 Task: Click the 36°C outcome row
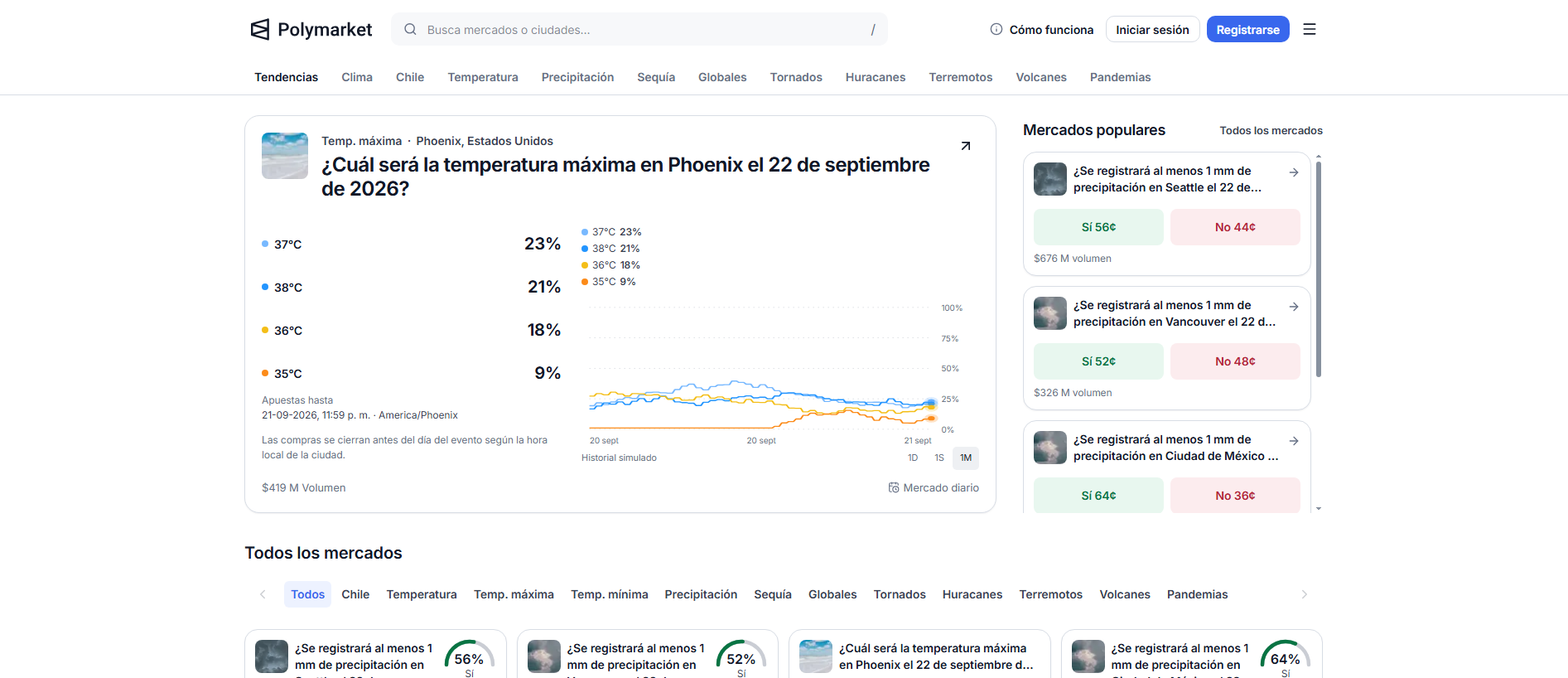click(411, 330)
